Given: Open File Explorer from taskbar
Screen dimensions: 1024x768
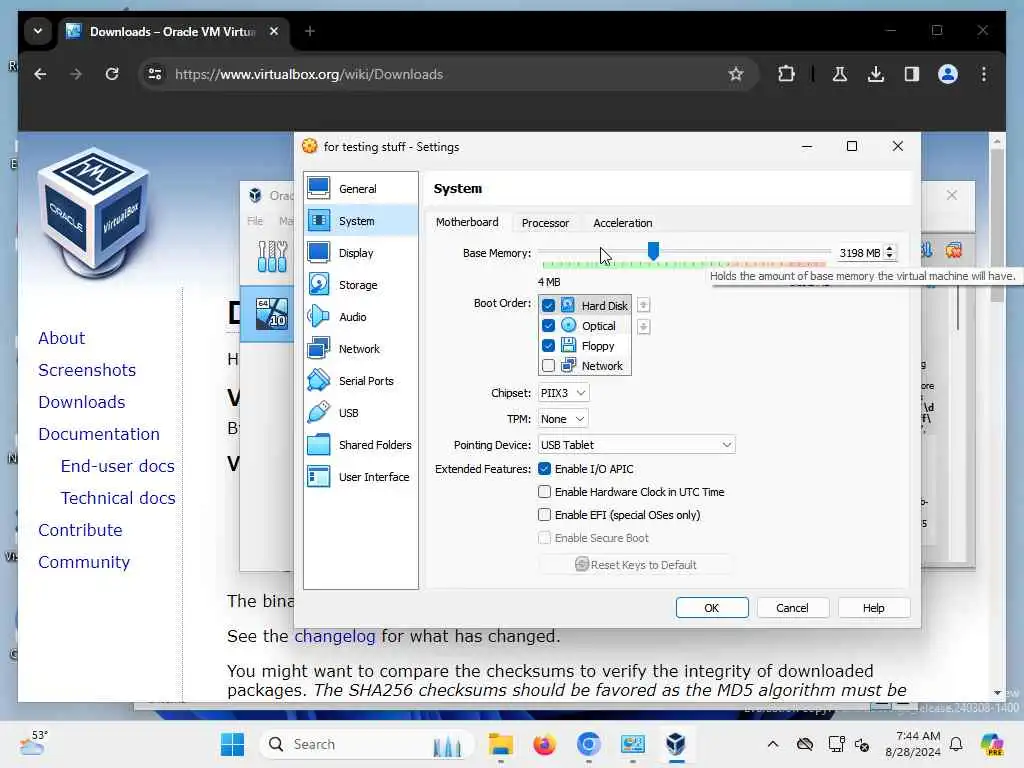Looking at the screenshot, I should [x=500, y=744].
